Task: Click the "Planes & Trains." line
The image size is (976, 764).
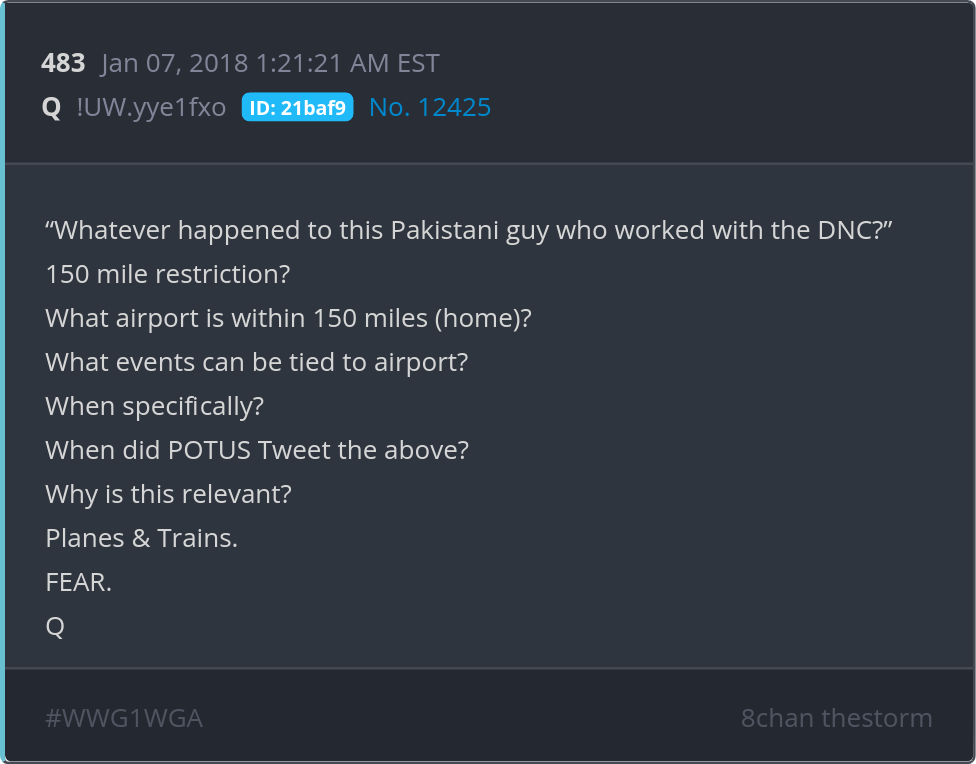Action: (x=141, y=538)
